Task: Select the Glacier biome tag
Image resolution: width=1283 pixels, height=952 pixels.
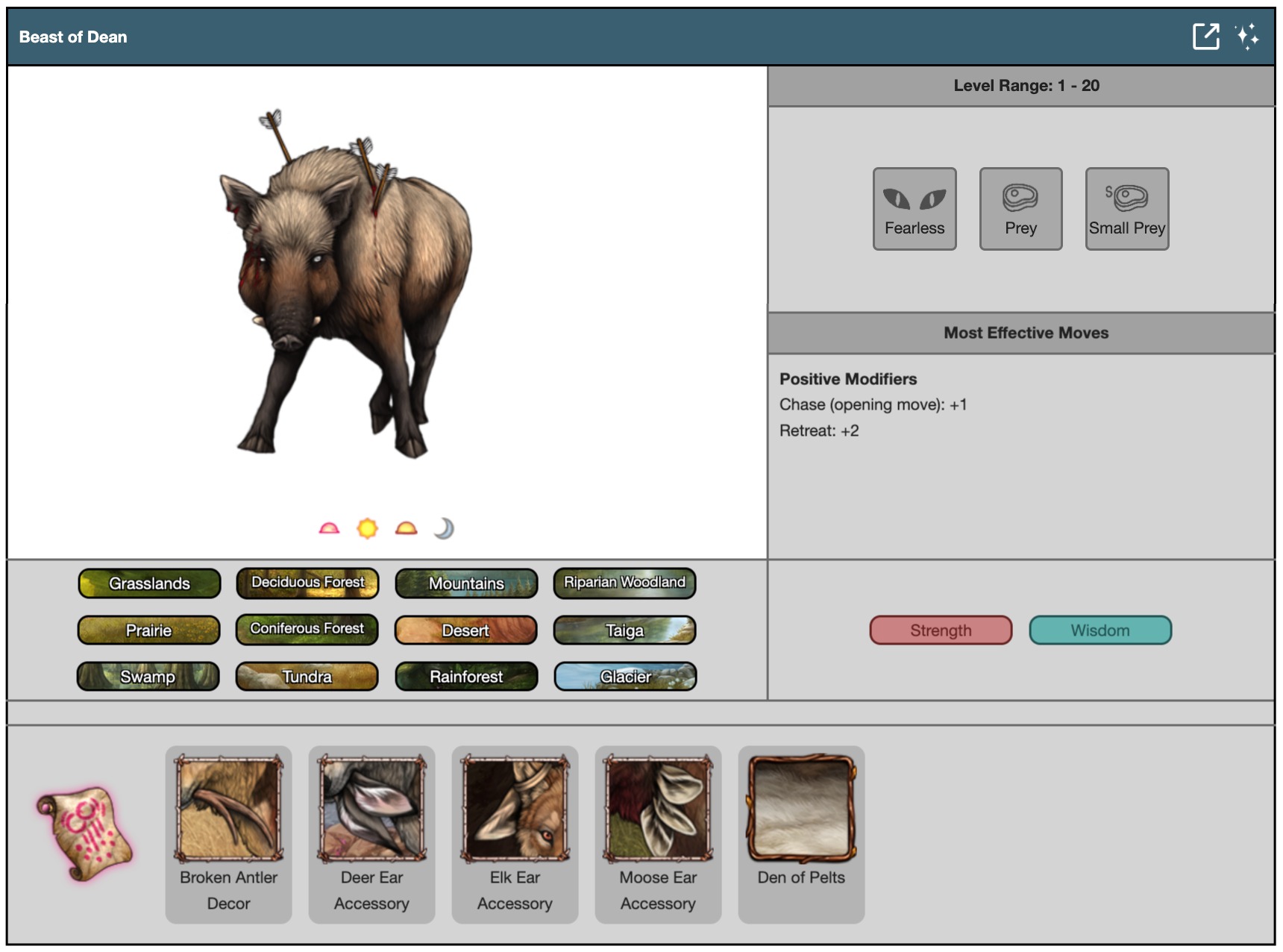Action: (625, 677)
